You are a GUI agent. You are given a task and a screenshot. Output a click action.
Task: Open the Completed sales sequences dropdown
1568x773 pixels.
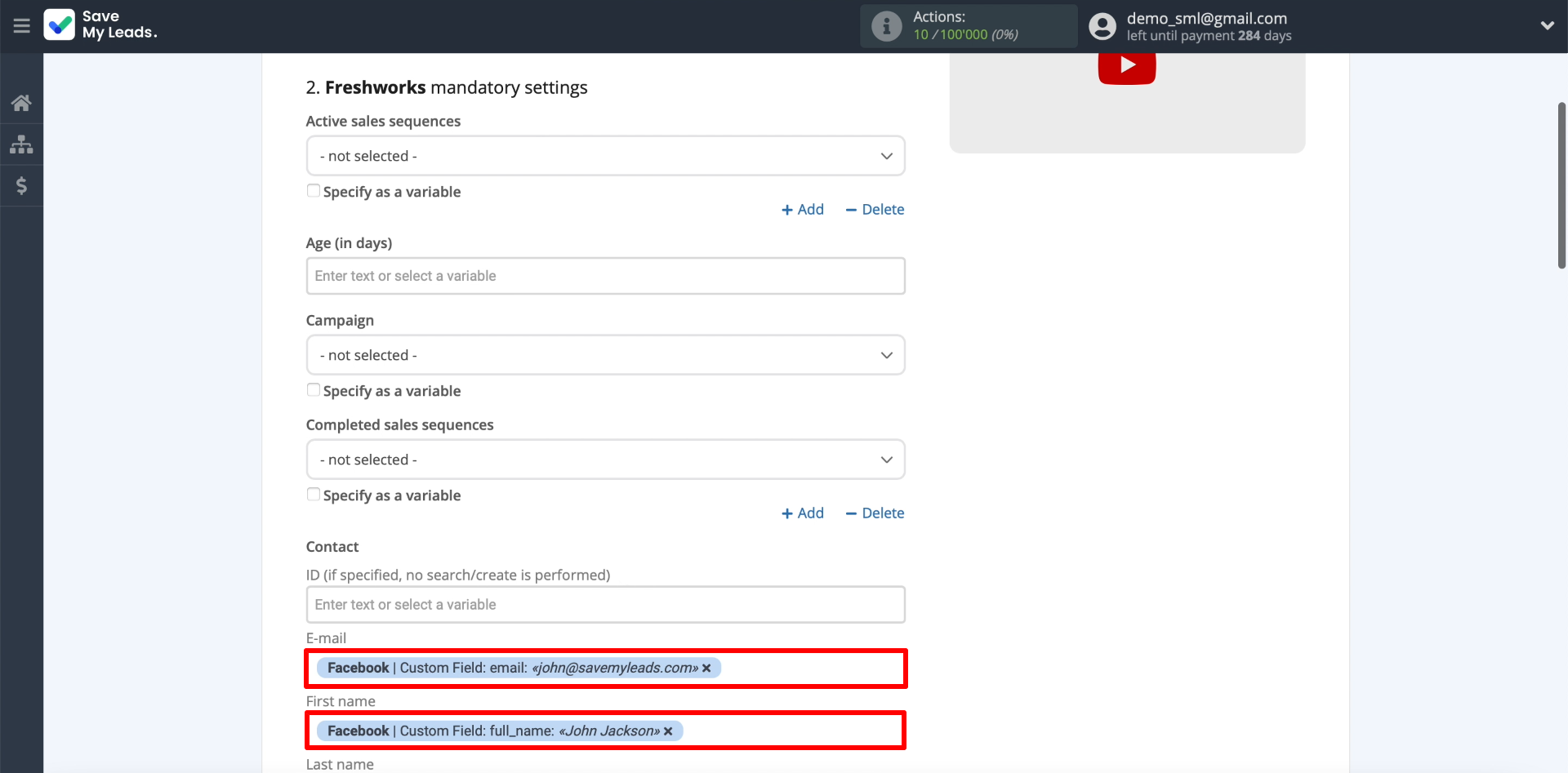click(606, 460)
